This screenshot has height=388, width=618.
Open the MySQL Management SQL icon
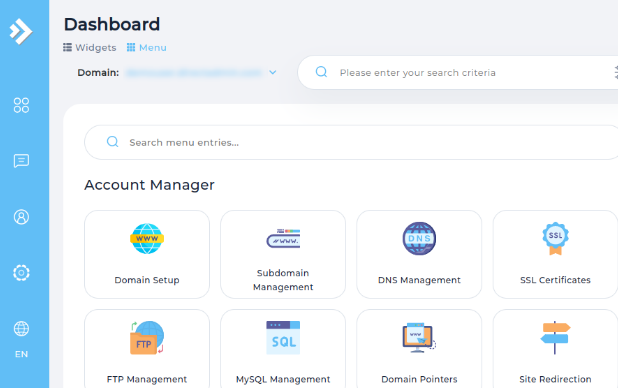coord(283,338)
